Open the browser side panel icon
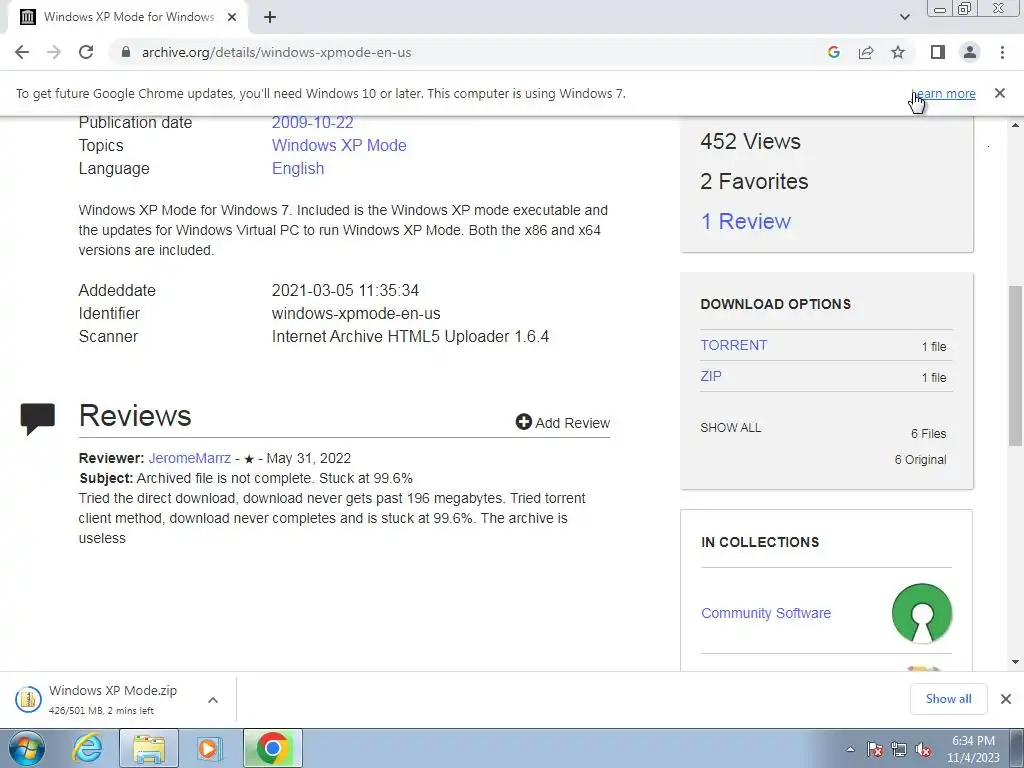1024x768 pixels. [938, 52]
